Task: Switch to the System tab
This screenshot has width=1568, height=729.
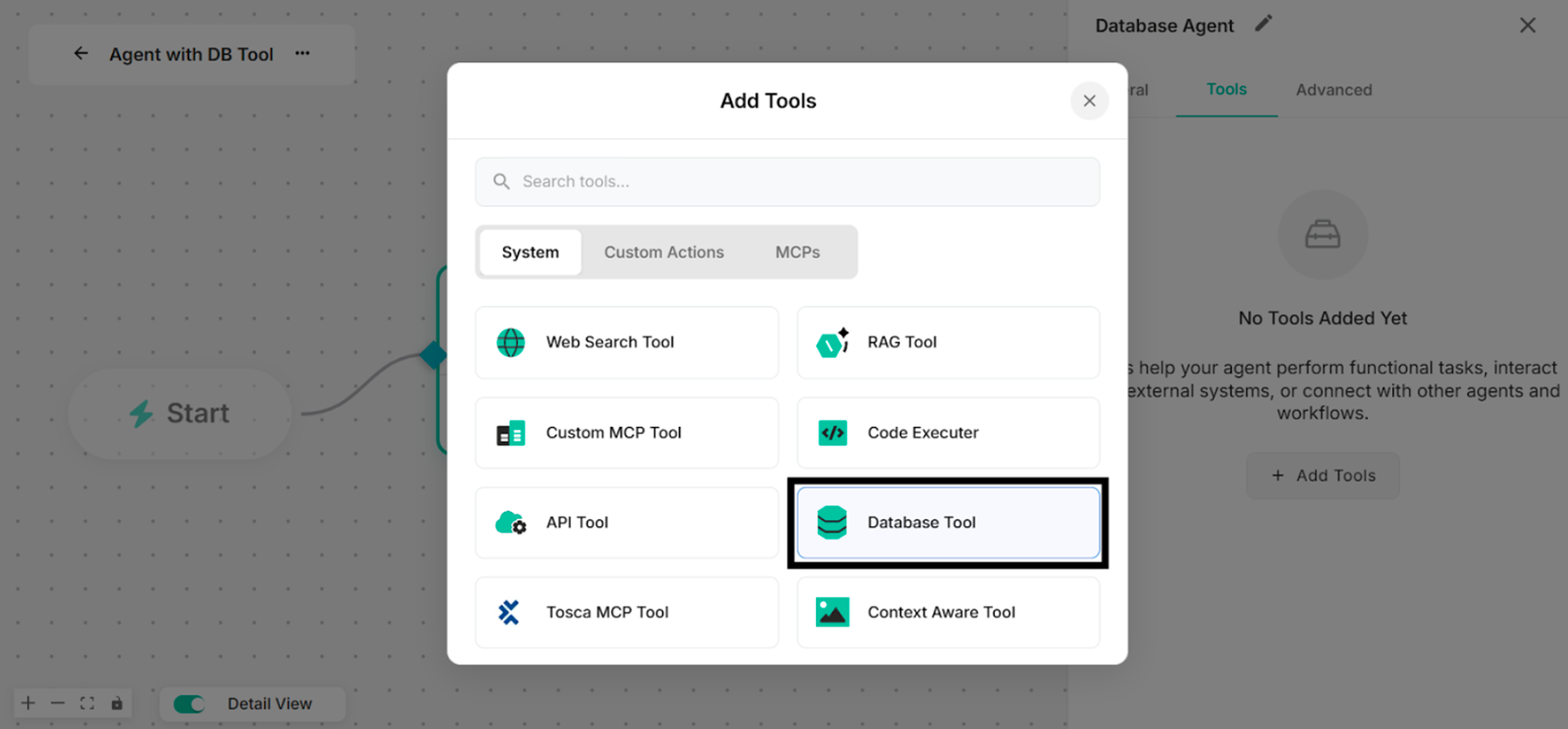Action: (x=530, y=252)
